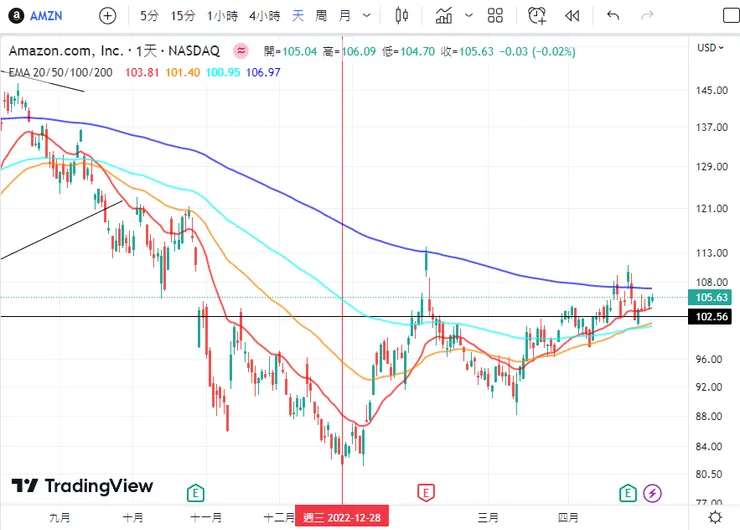
Task: Open the candlestick chart type selector
Action: tap(402, 16)
